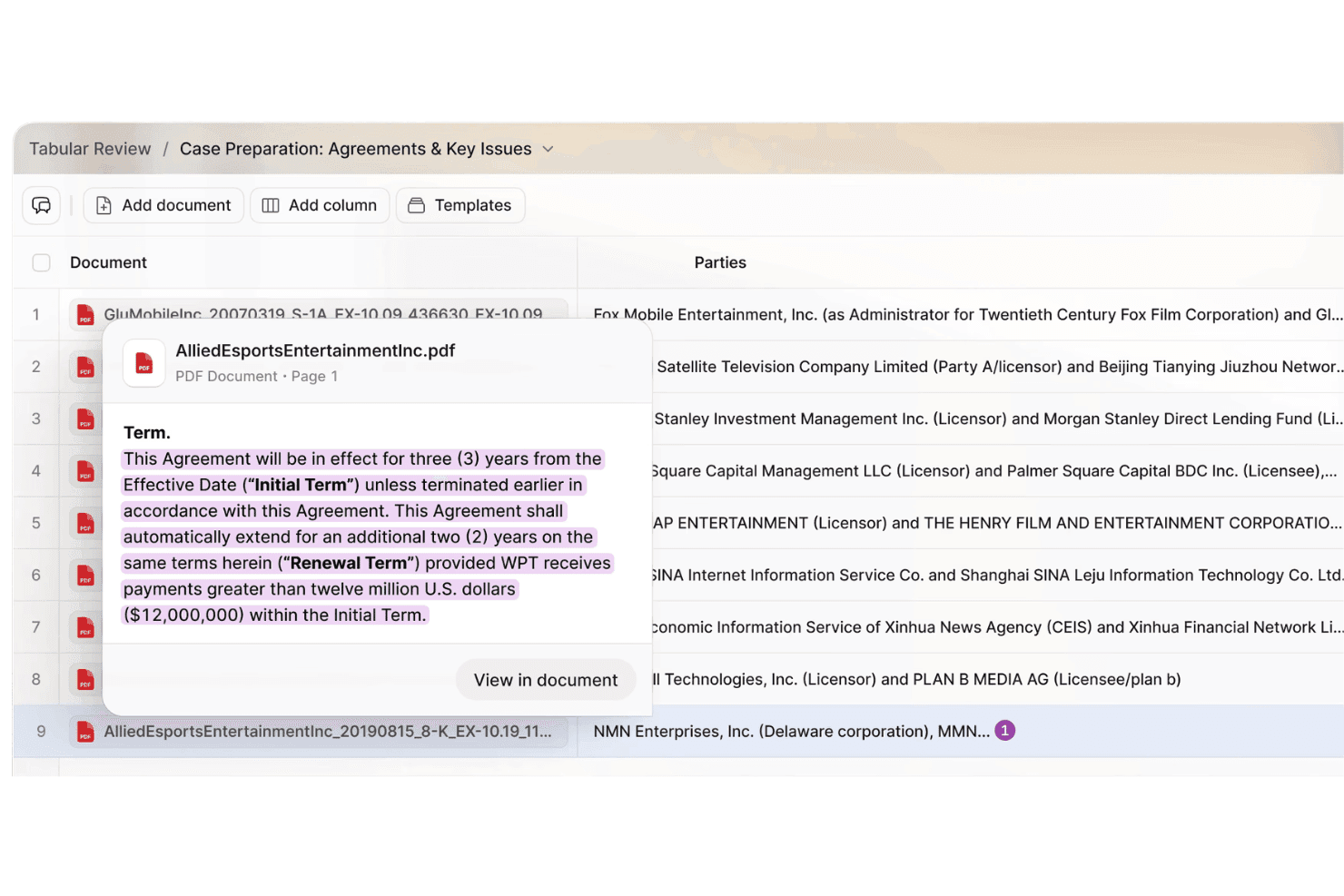
Task: Click the Add document button
Action: click(164, 205)
